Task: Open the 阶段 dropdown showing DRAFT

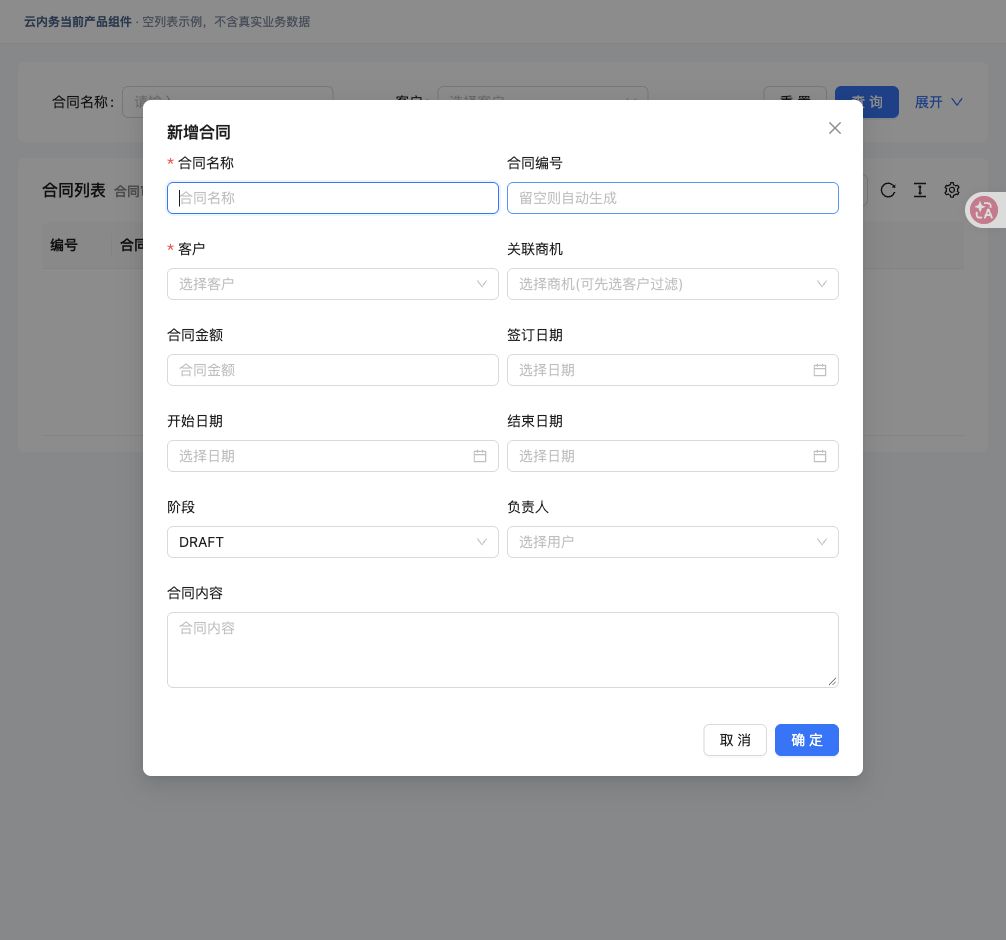Action: (332, 542)
